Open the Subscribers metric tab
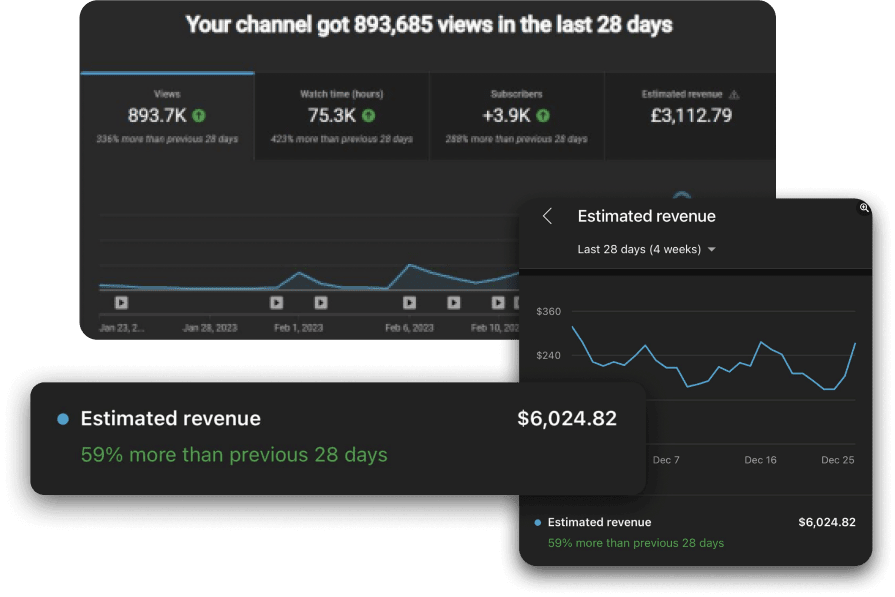Viewport: 895px width, 597px height. tap(517, 115)
